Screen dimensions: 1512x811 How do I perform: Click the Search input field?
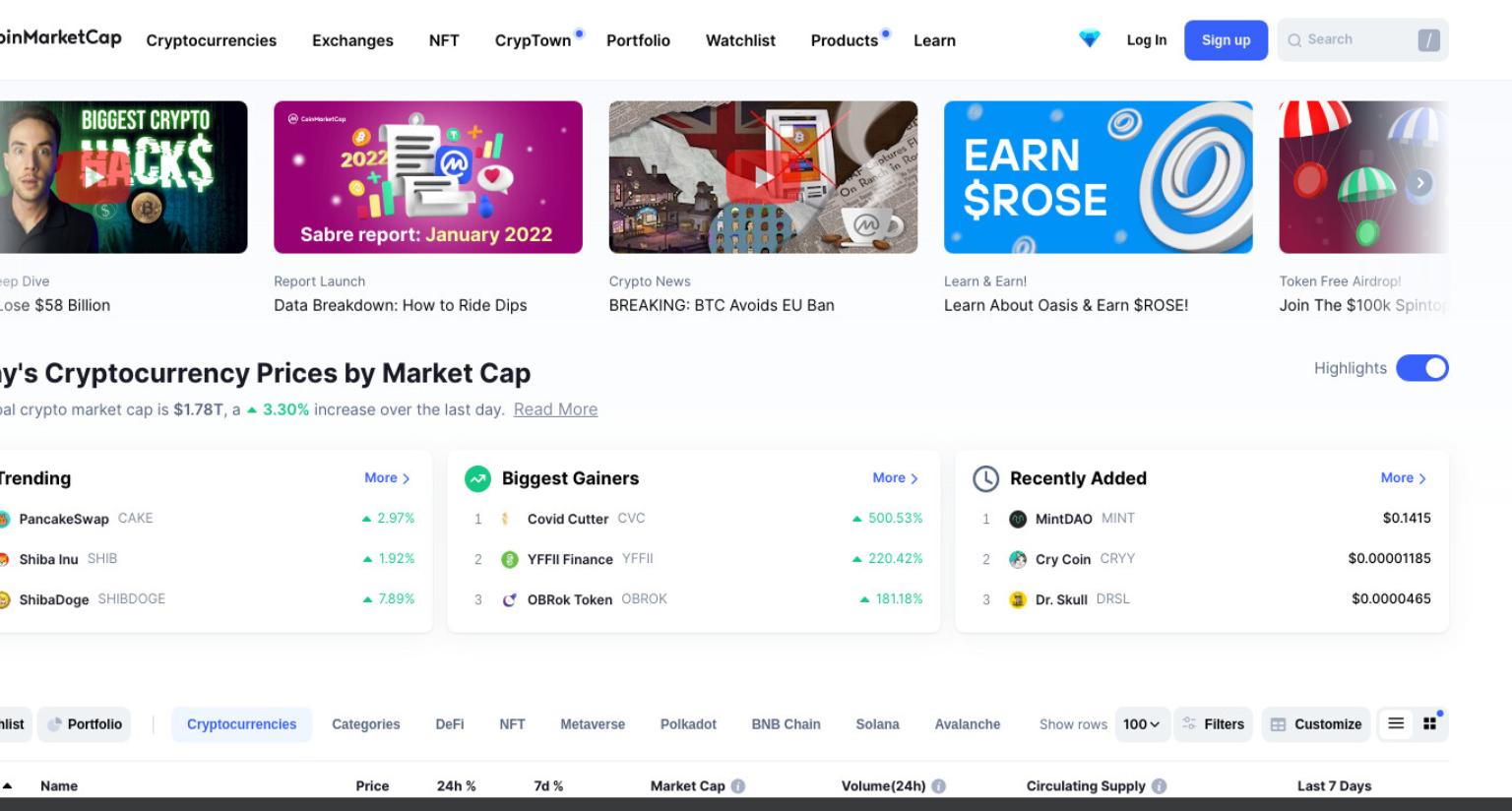[x=1362, y=39]
